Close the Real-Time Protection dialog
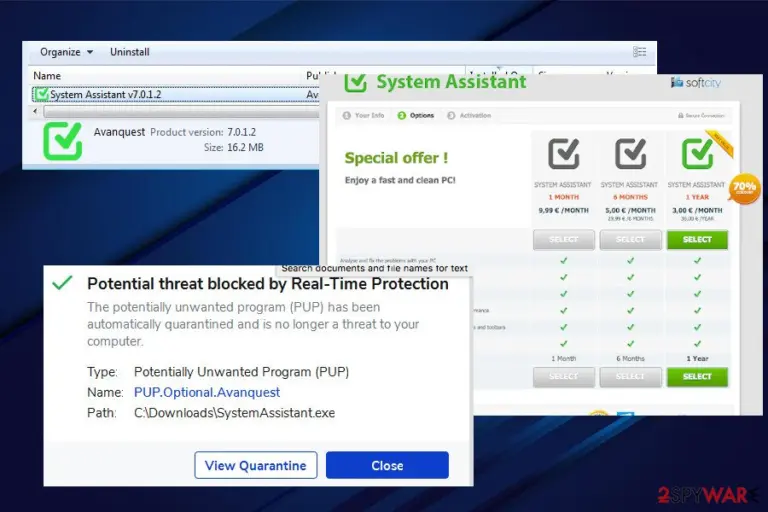Screen dimensions: 768x512 click(x=387, y=465)
